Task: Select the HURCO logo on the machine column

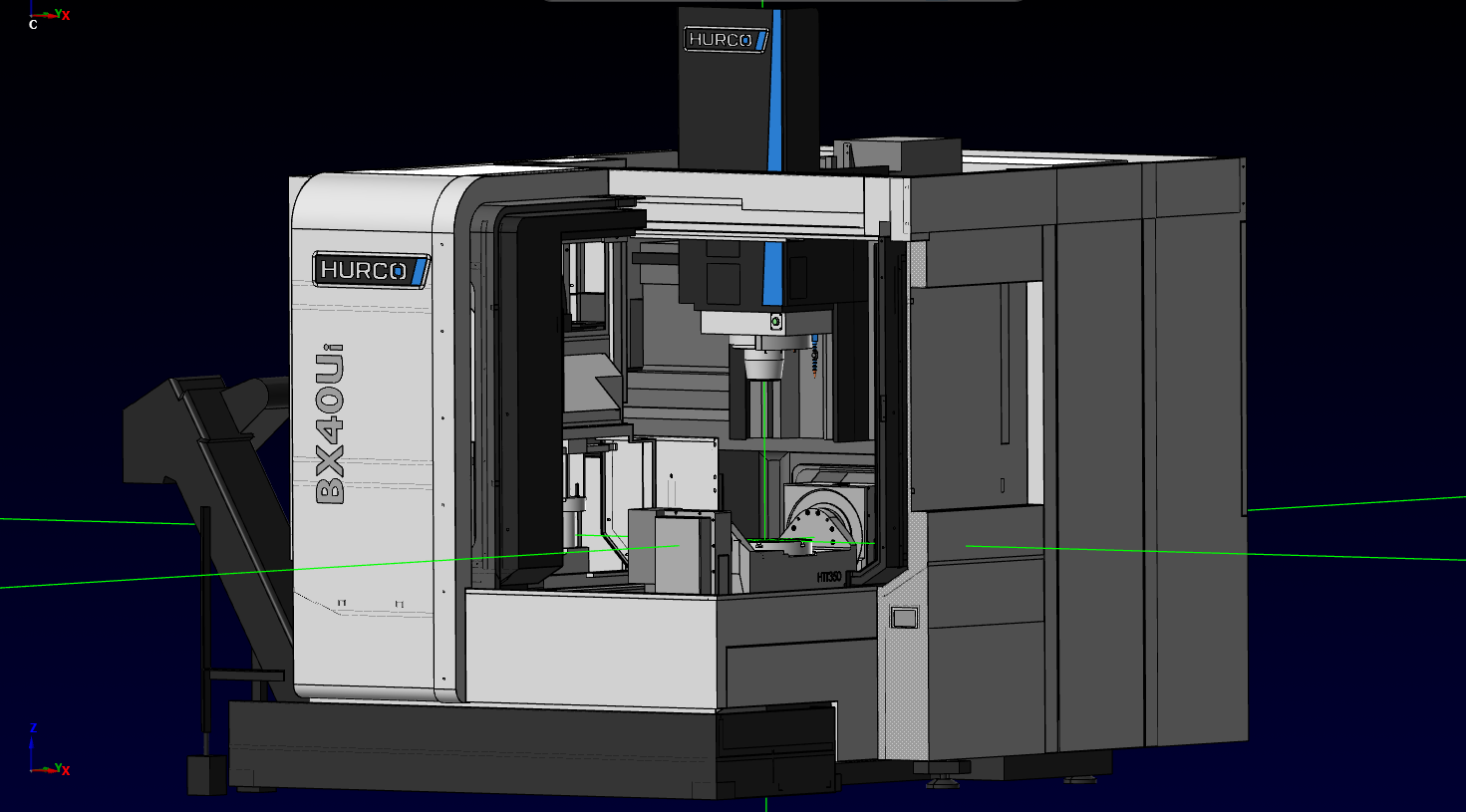Action: point(726,40)
